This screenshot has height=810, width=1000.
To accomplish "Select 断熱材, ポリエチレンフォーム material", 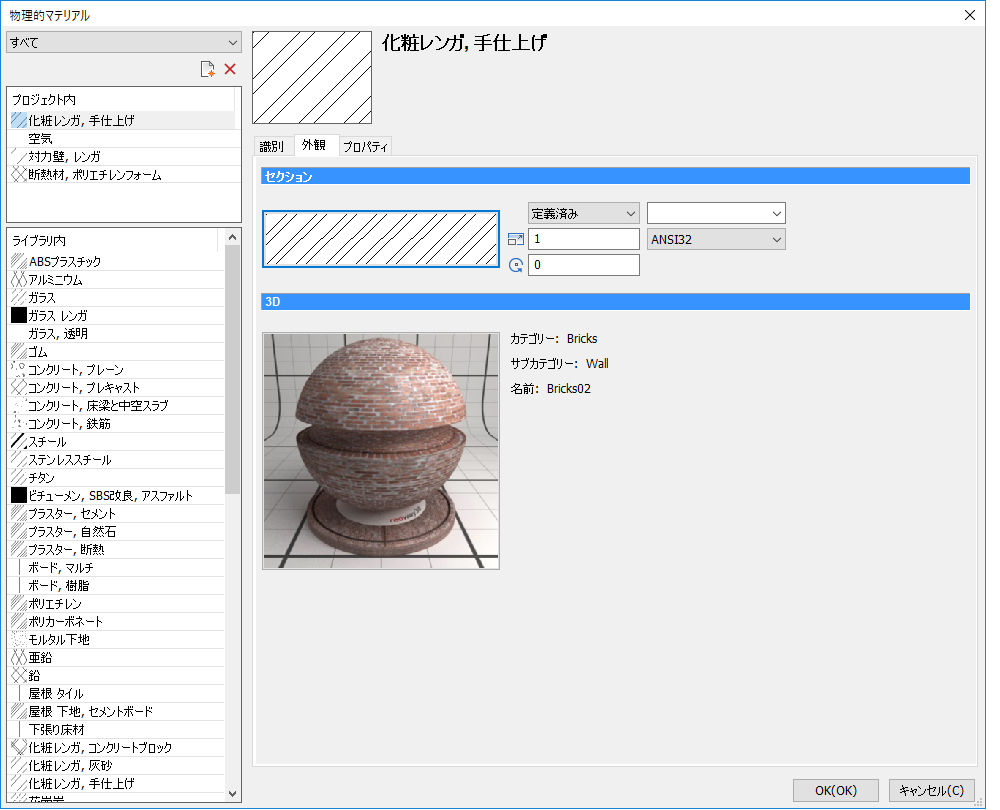I will pyautogui.click(x=122, y=175).
